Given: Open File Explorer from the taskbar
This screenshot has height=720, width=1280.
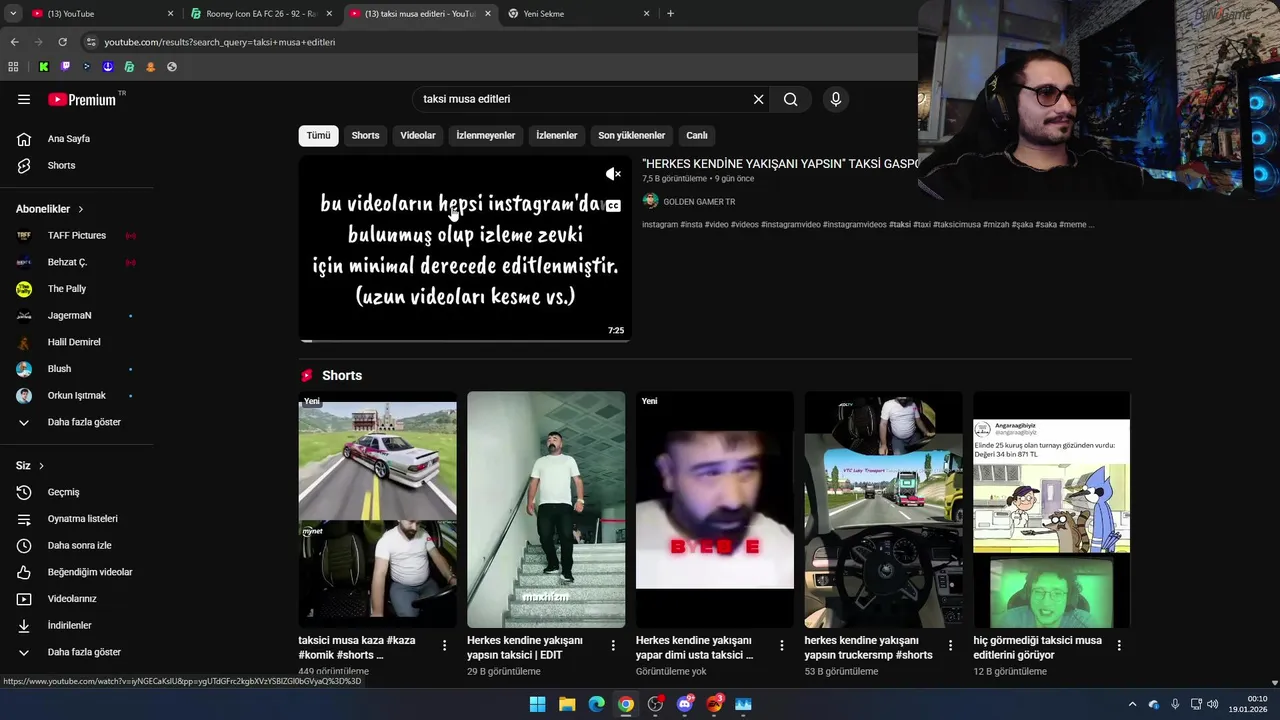Looking at the screenshot, I should pyautogui.click(x=567, y=704).
